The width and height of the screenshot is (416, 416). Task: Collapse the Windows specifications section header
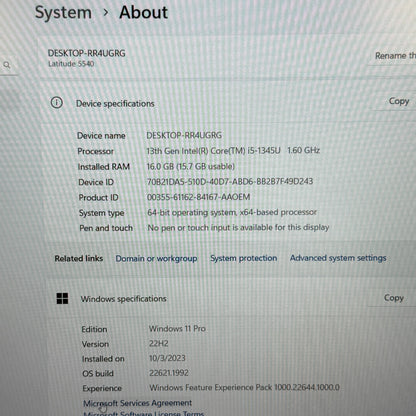pyautogui.click(x=123, y=299)
